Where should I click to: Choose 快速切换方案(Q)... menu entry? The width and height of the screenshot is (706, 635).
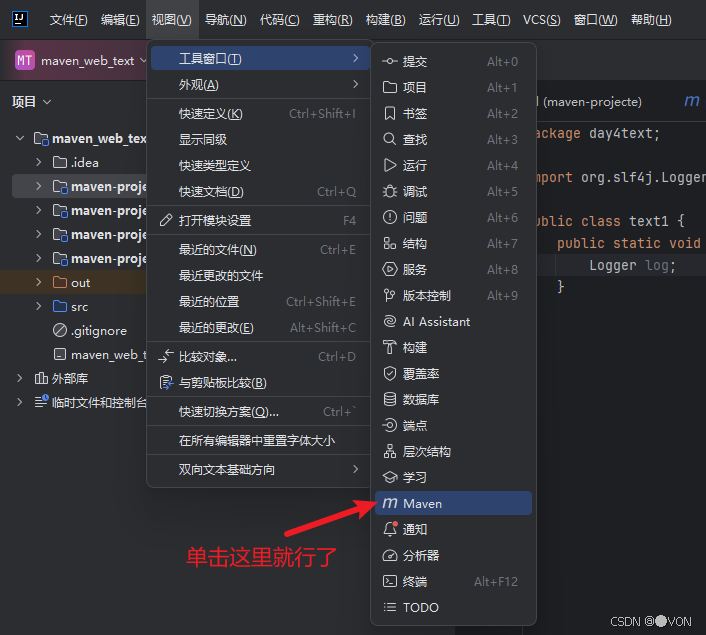point(260,412)
